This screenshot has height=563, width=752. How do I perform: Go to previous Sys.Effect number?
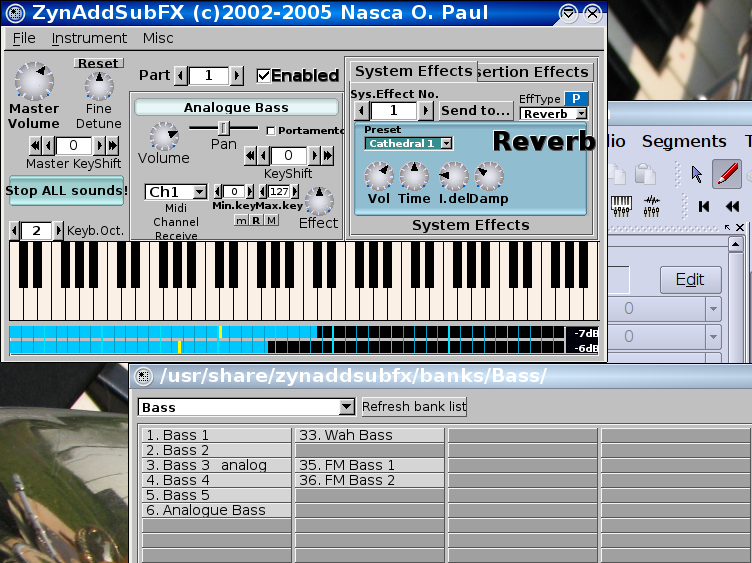point(362,111)
